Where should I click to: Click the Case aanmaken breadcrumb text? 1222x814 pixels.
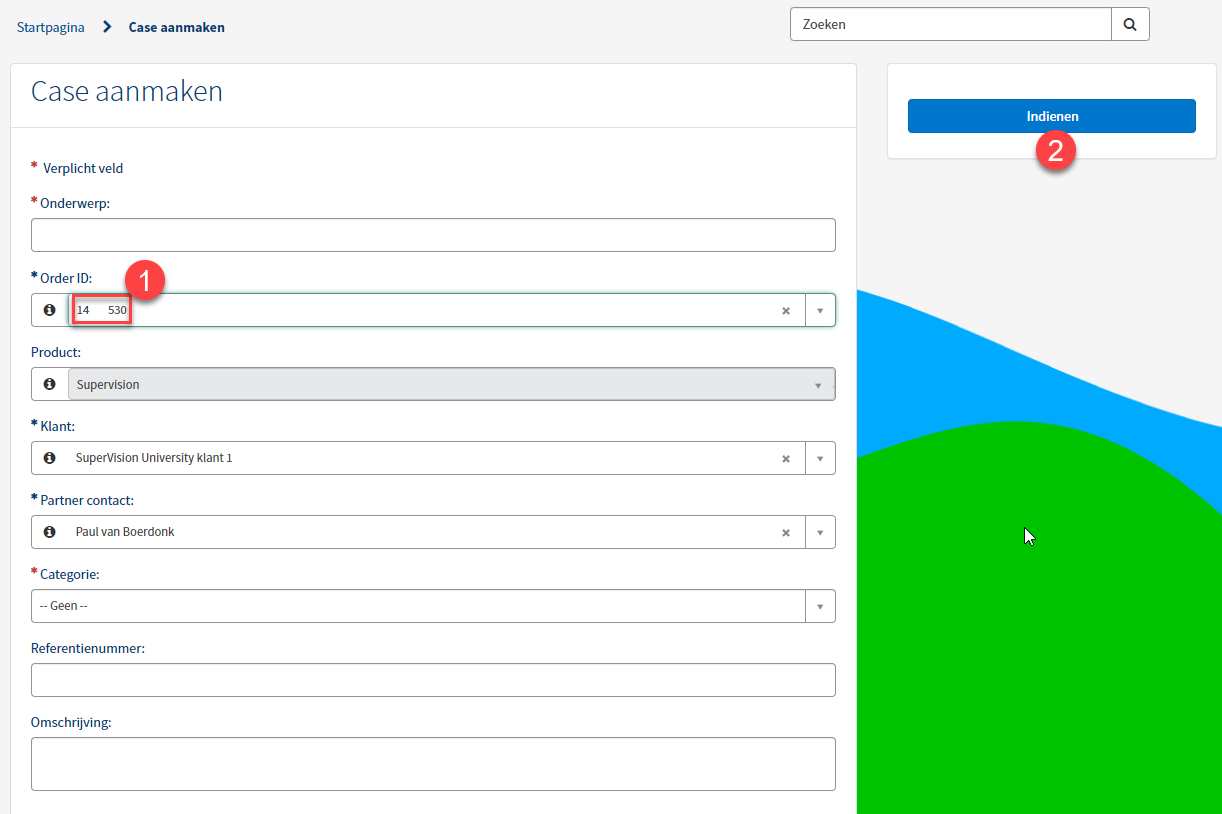(177, 27)
